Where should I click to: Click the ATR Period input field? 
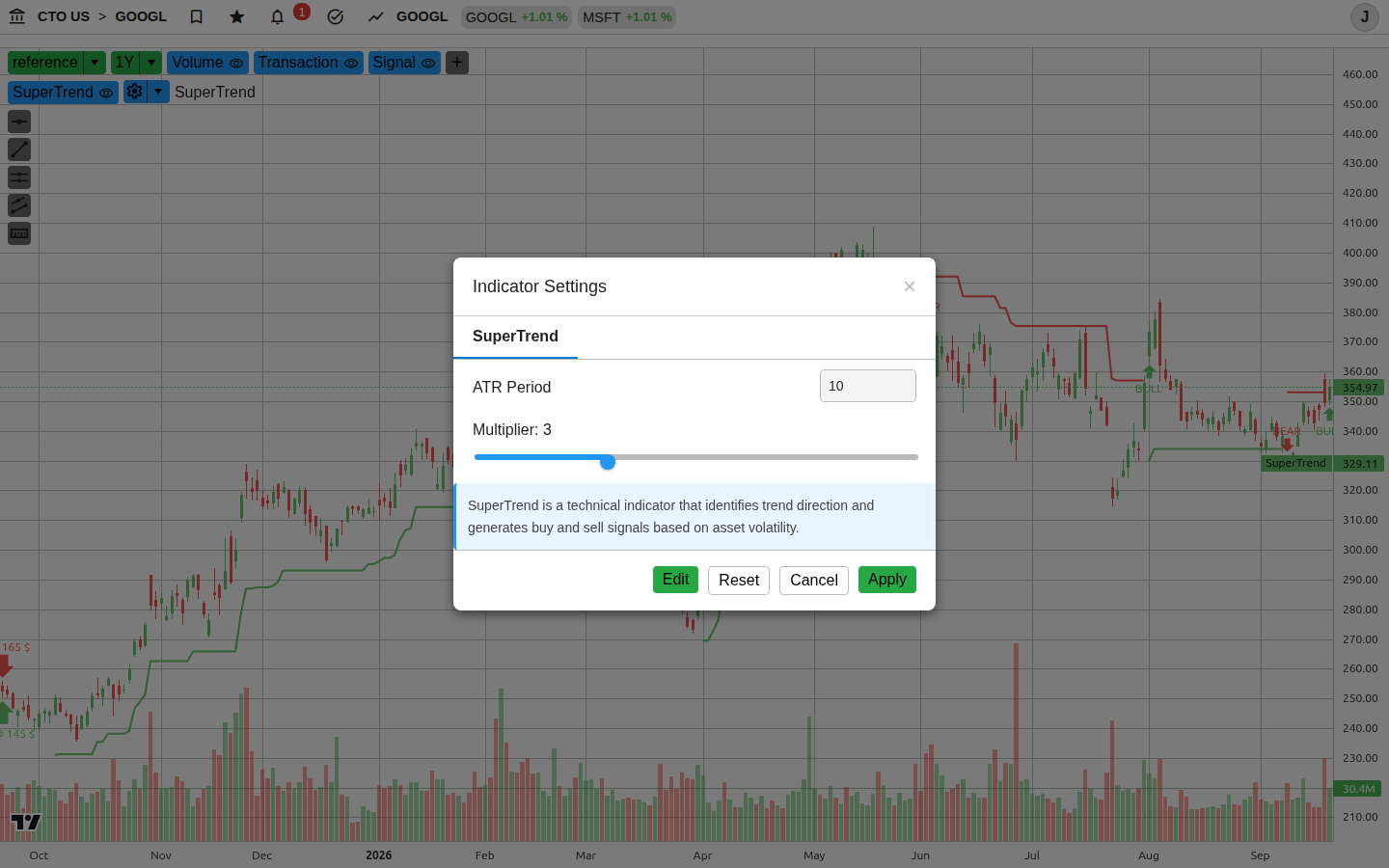click(x=868, y=386)
